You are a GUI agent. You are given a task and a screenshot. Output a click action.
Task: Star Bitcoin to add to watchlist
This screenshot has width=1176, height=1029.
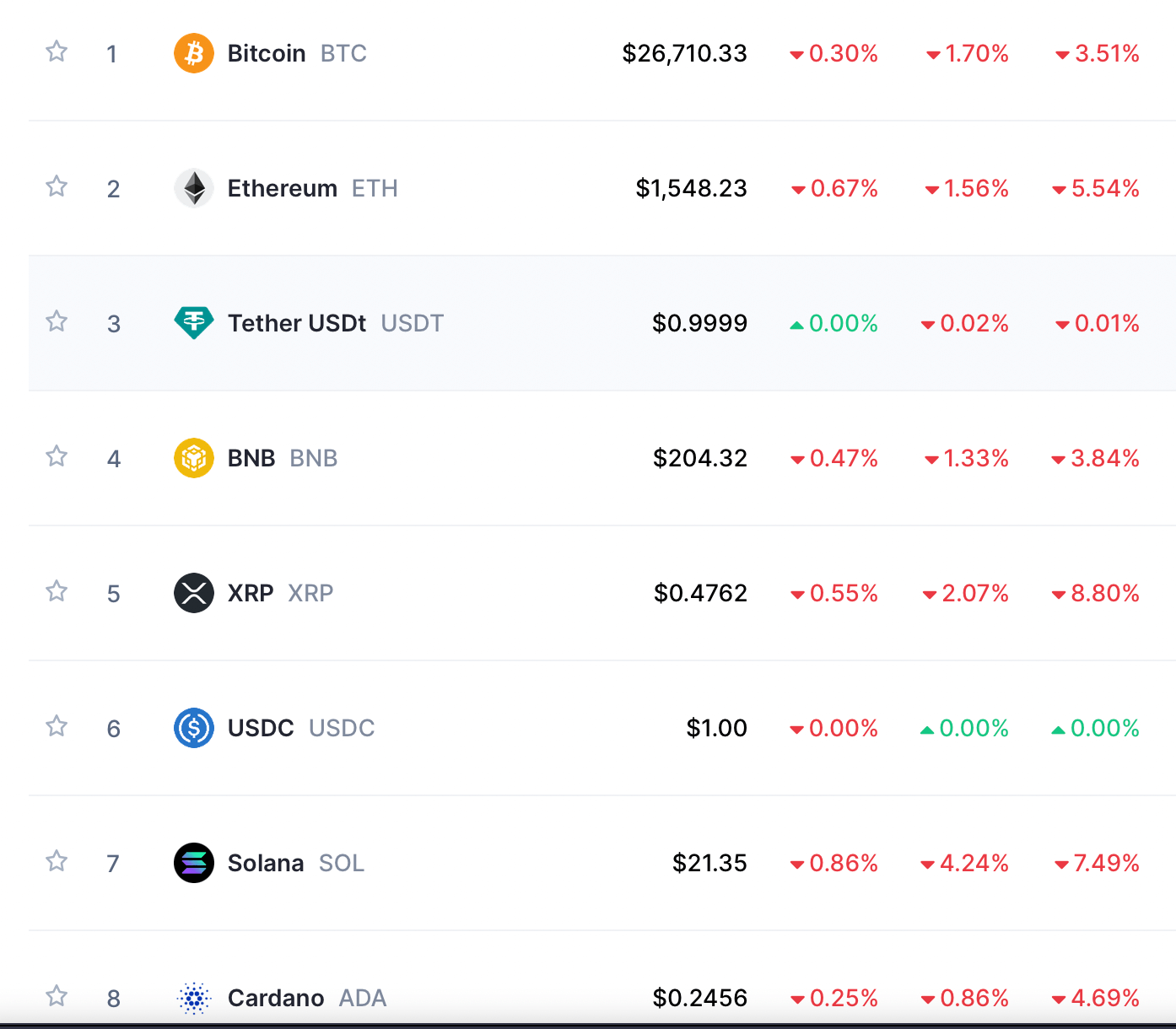click(57, 51)
